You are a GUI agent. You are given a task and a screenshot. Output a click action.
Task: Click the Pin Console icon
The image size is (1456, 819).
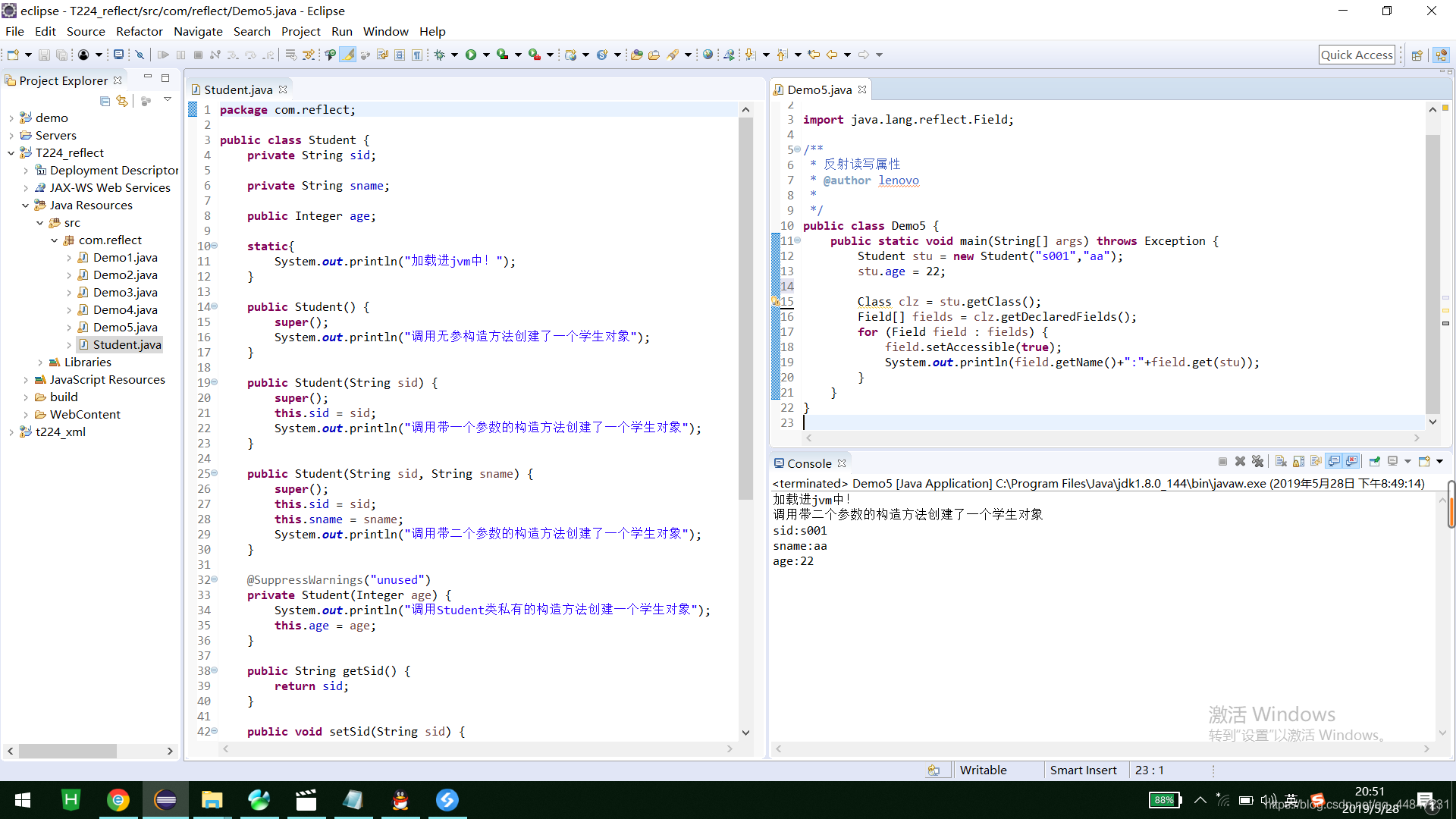tap(1374, 461)
